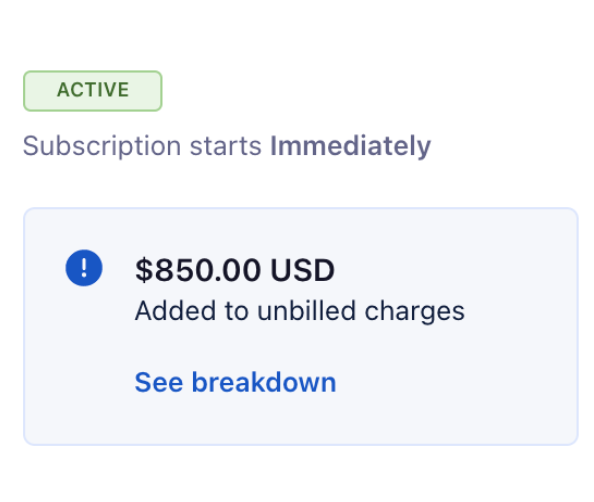Click the Subscription starts label

(x=142, y=147)
